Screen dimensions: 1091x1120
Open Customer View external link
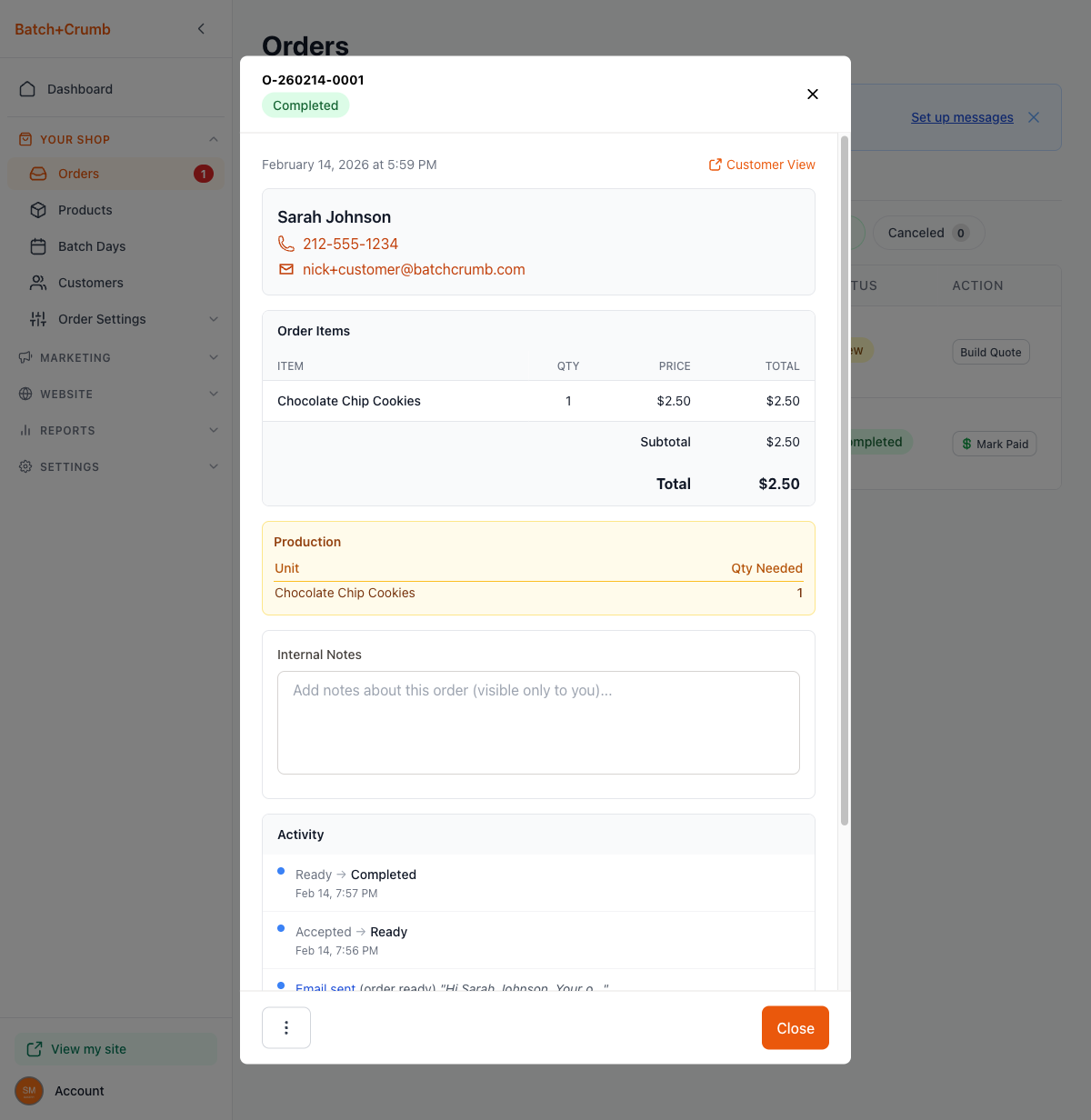pos(762,165)
